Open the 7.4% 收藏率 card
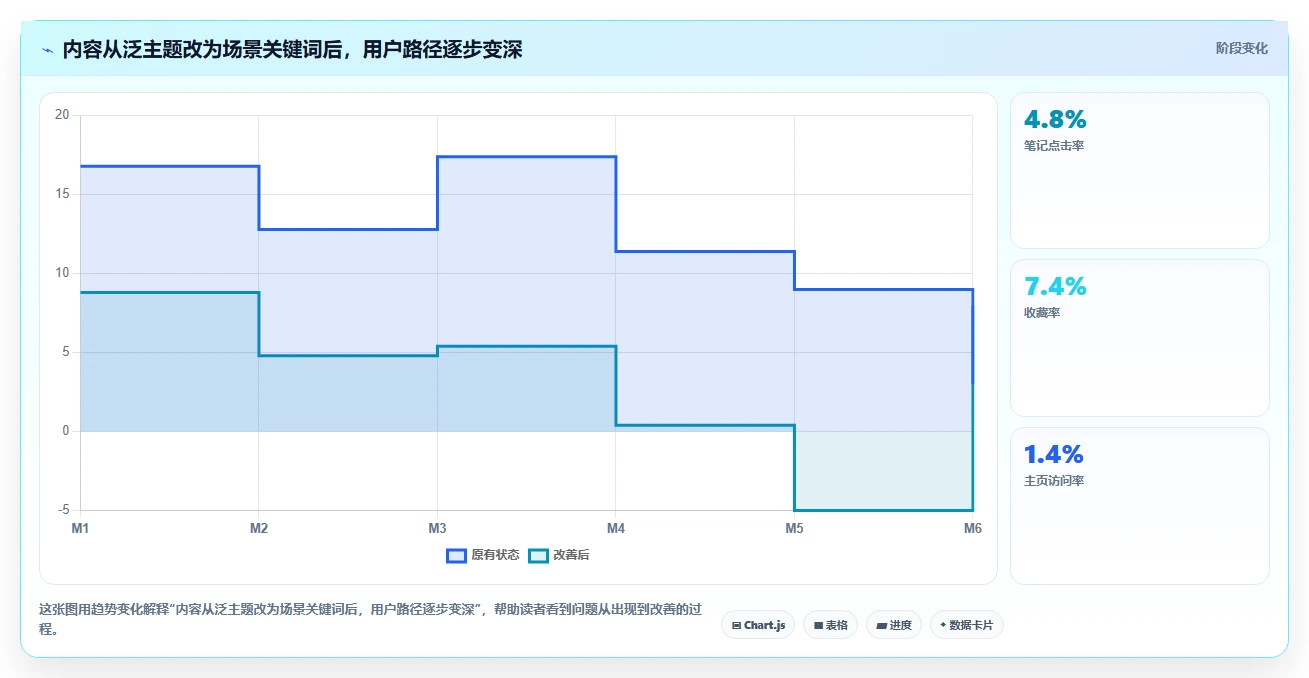Image resolution: width=1309 pixels, height=678 pixels. click(x=1139, y=338)
